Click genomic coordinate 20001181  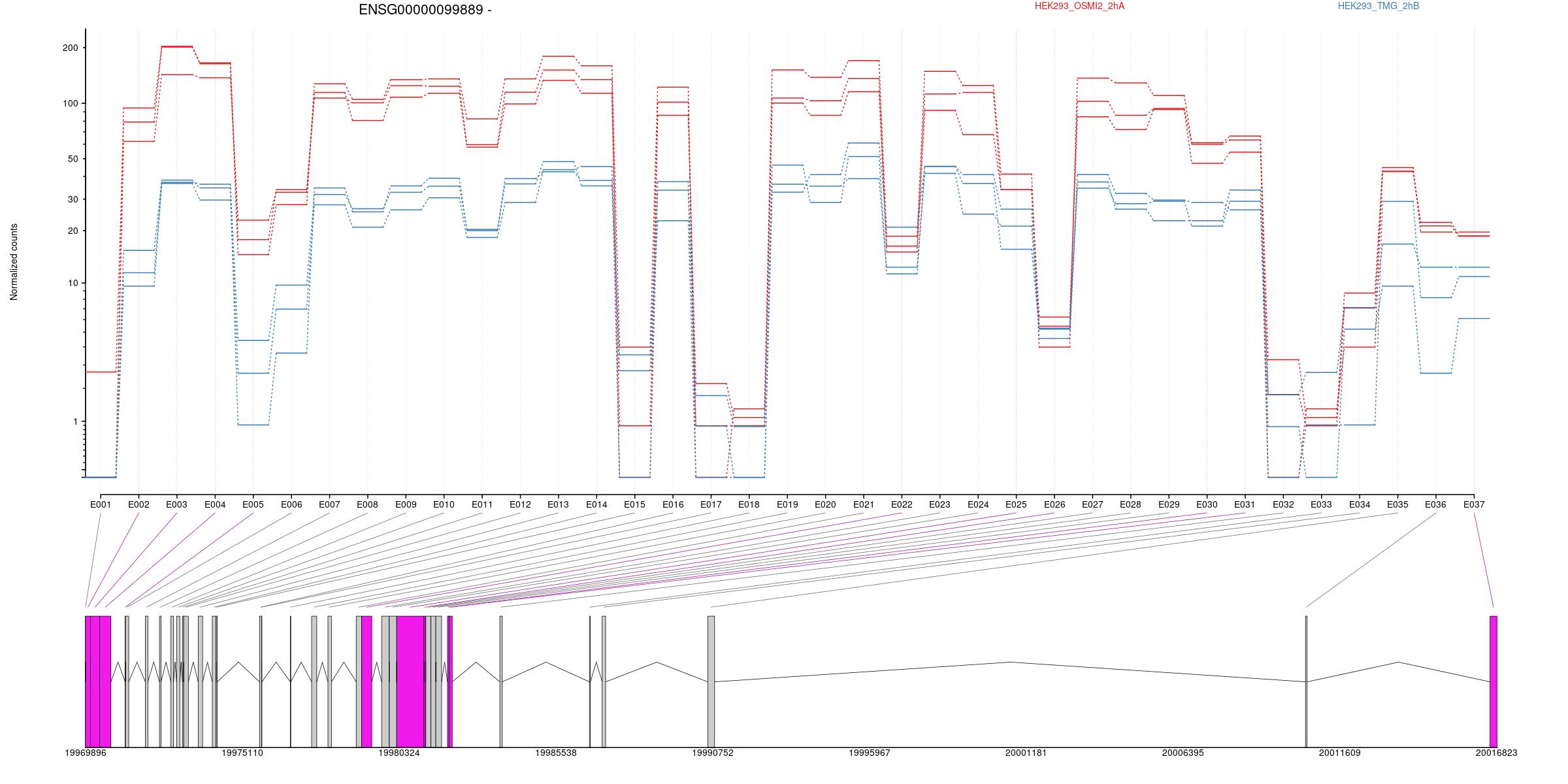1026,753
